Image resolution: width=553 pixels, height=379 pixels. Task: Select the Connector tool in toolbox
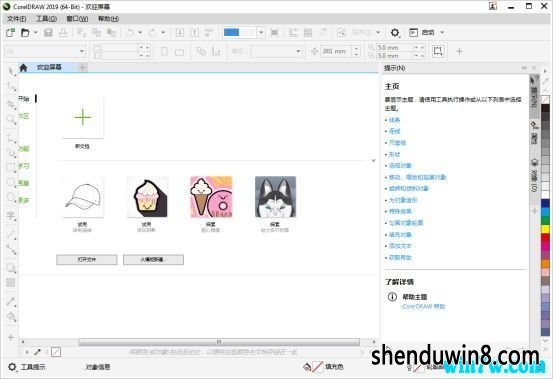point(11,249)
